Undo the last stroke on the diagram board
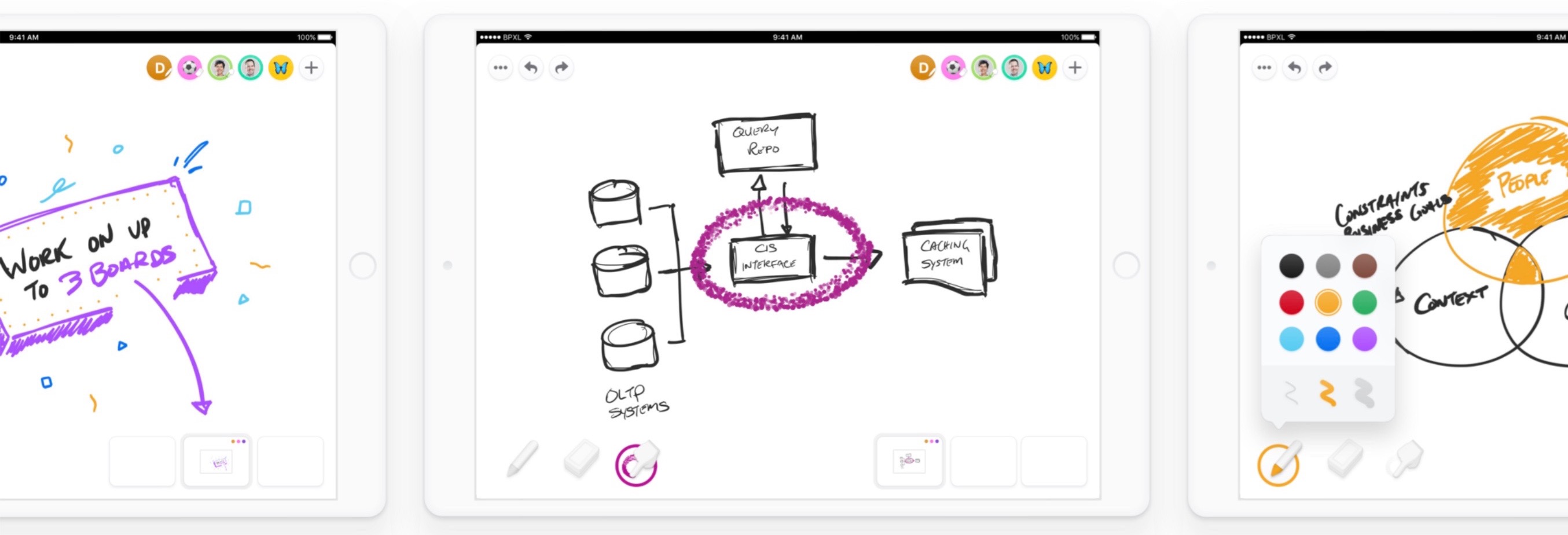Image resolution: width=1568 pixels, height=535 pixels. pos(531,68)
